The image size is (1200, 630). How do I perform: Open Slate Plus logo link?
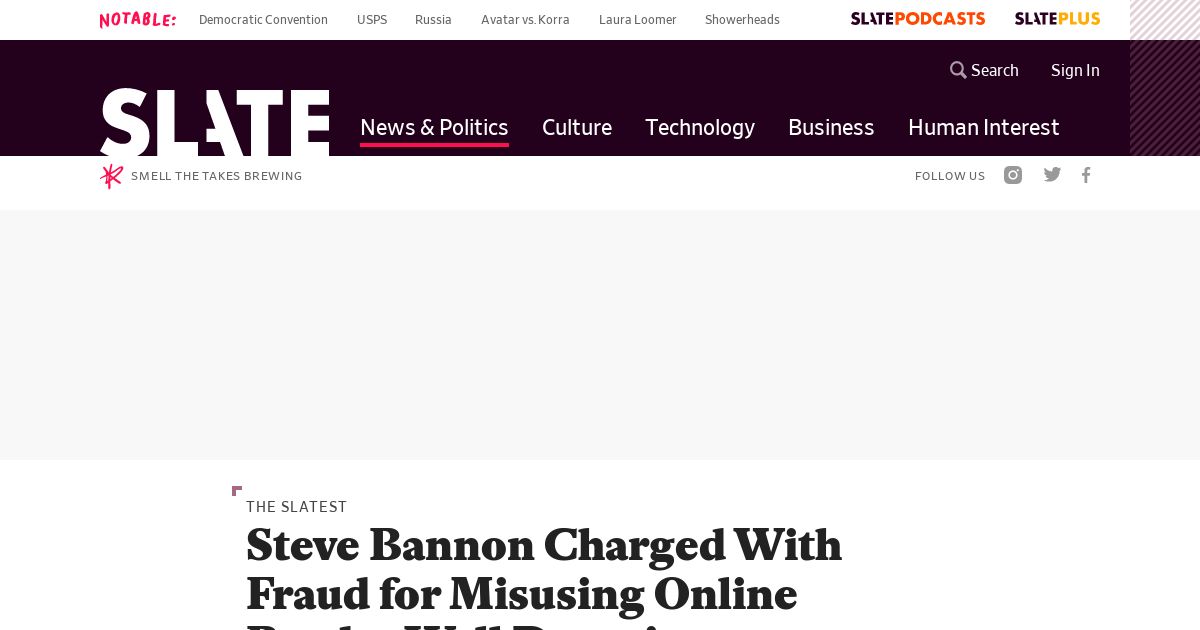pos(1057,19)
